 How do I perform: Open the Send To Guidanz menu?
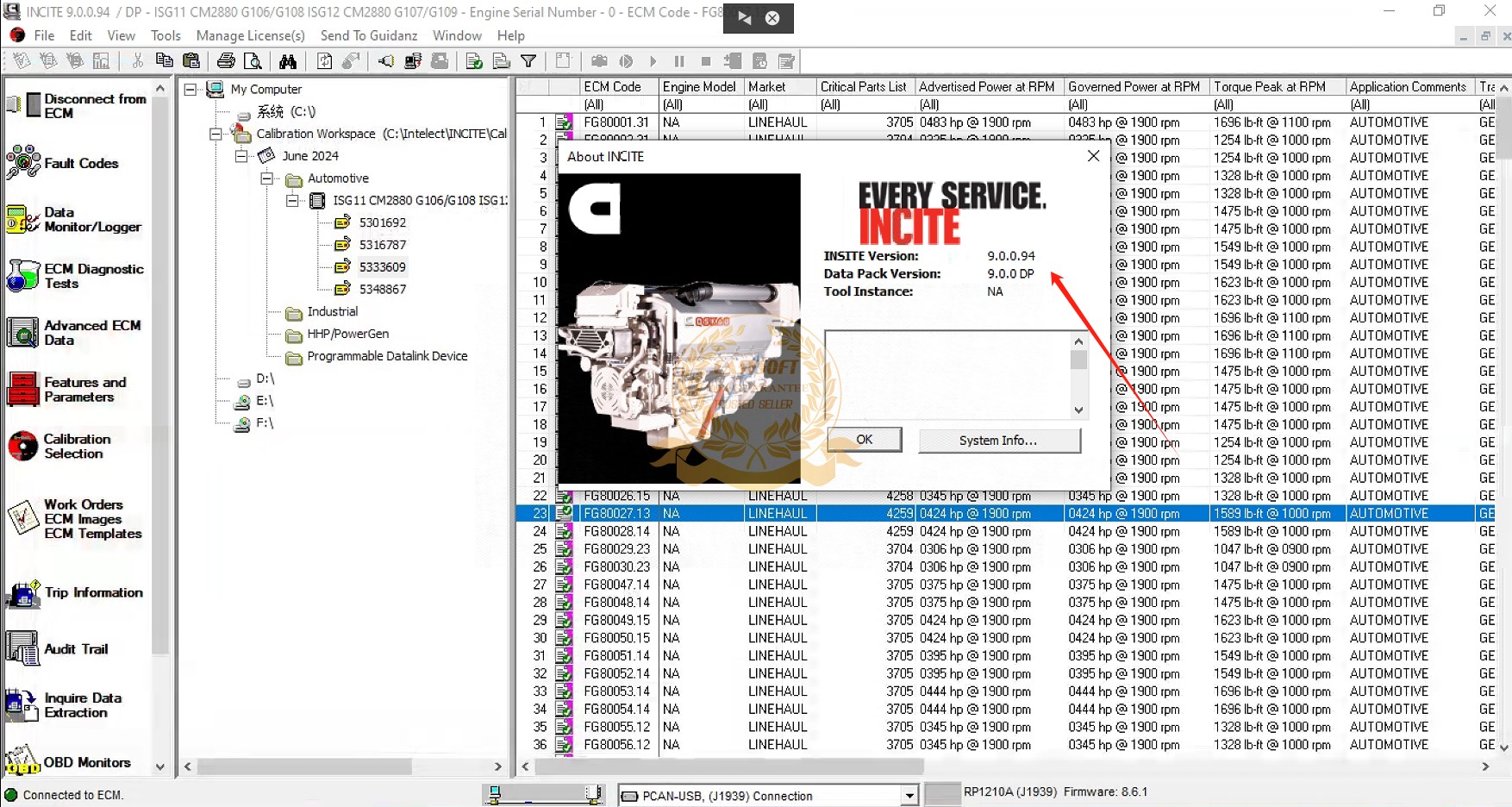(x=369, y=35)
